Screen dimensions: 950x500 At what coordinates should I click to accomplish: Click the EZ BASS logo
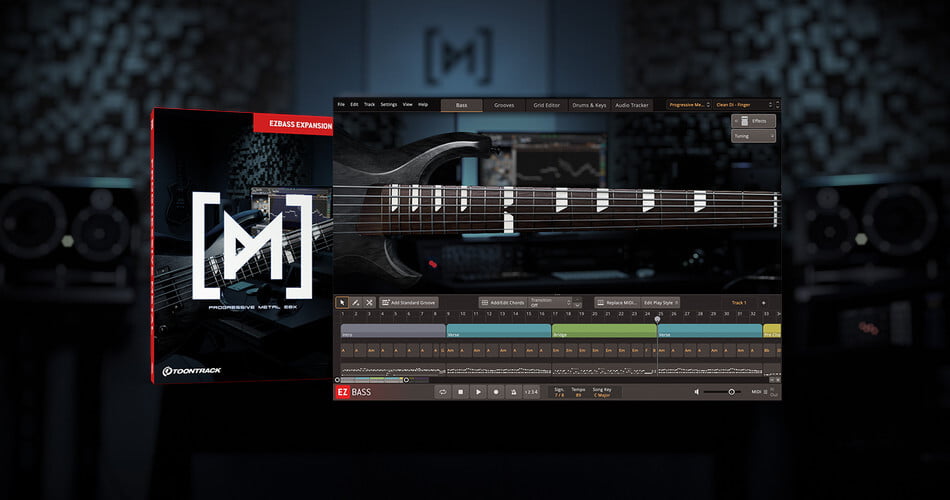[x=353, y=392]
